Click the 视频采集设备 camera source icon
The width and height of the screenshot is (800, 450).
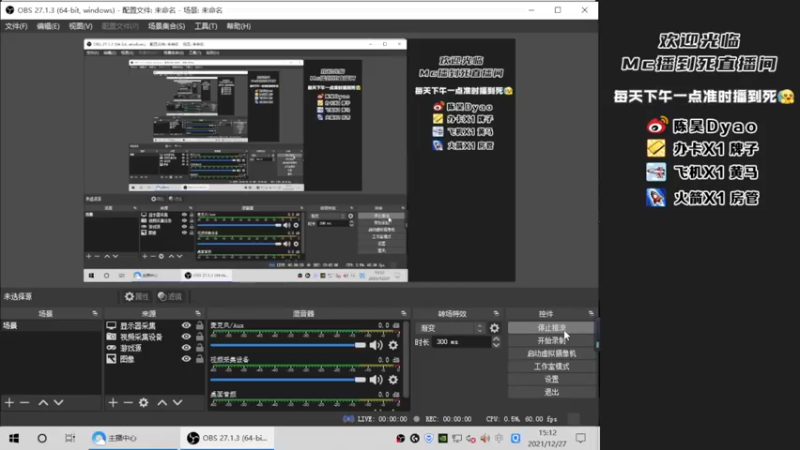point(111,337)
